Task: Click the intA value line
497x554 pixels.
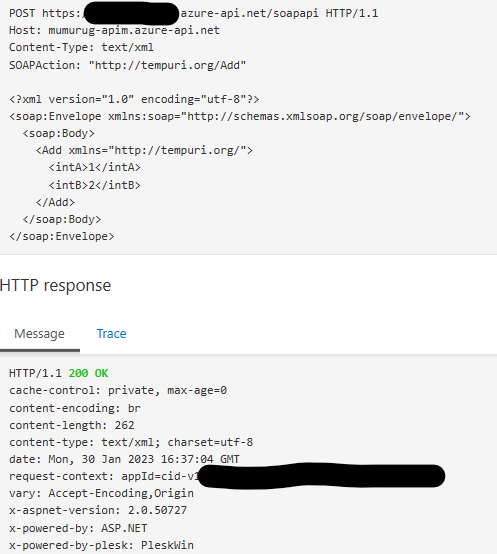Action: 95,167
